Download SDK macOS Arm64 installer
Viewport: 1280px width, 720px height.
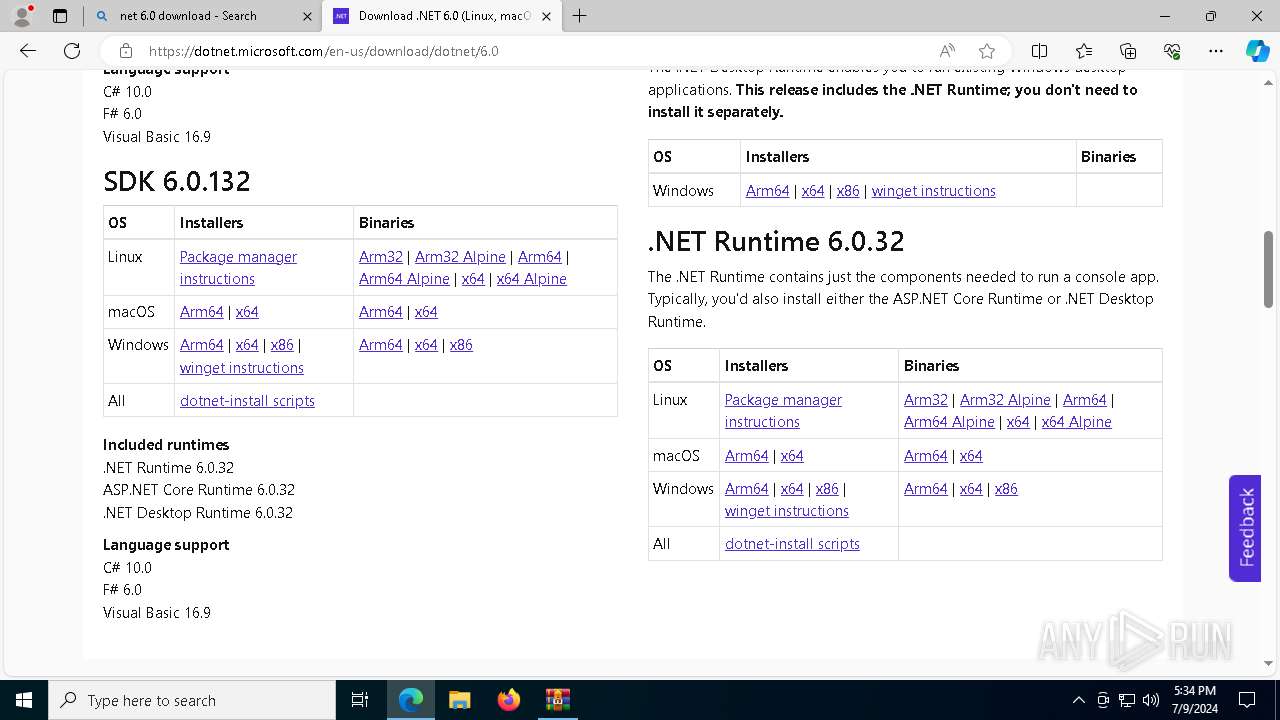tap(202, 312)
